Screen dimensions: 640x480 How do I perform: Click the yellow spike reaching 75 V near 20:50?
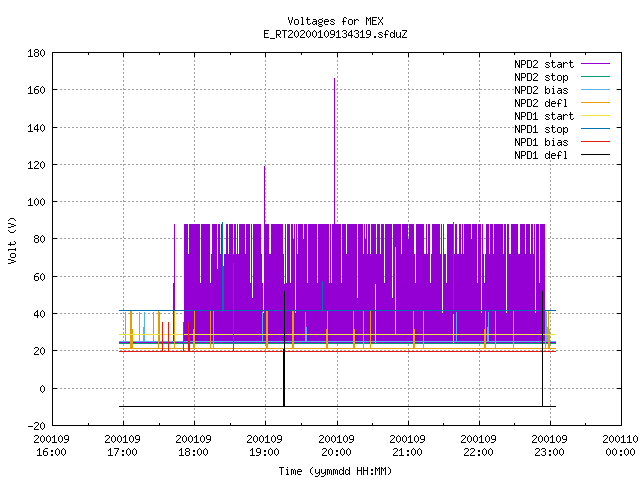(x=396, y=290)
